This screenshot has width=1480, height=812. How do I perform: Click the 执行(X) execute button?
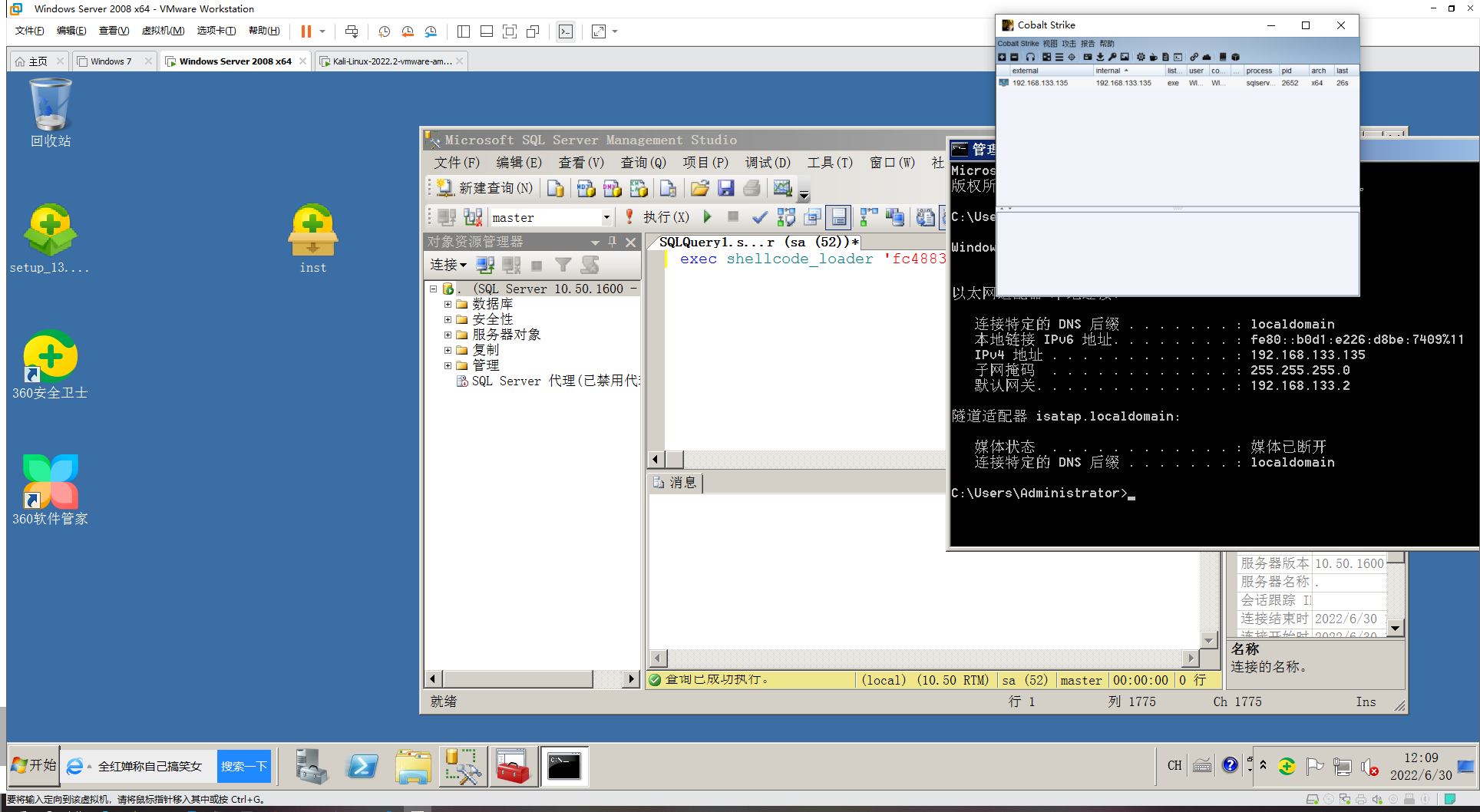[657, 217]
